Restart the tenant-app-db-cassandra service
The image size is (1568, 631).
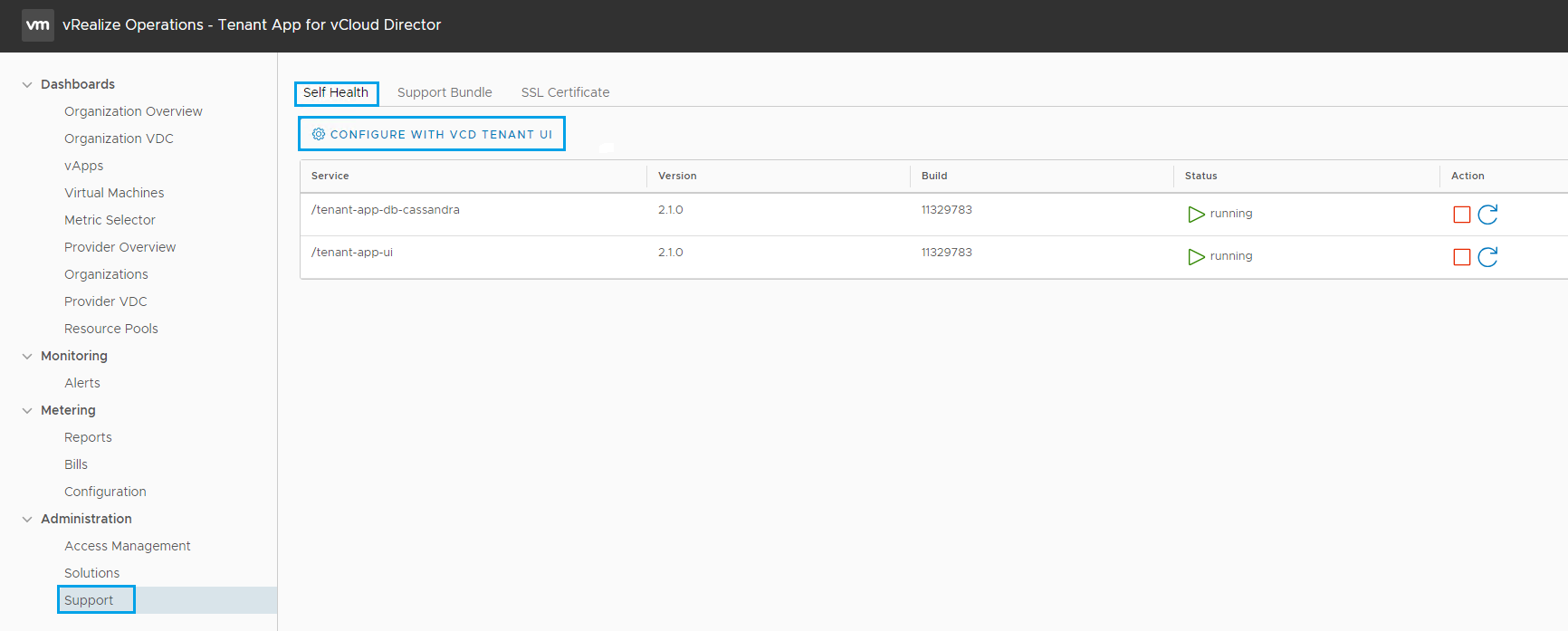pyautogui.click(x=1487, y=215)
